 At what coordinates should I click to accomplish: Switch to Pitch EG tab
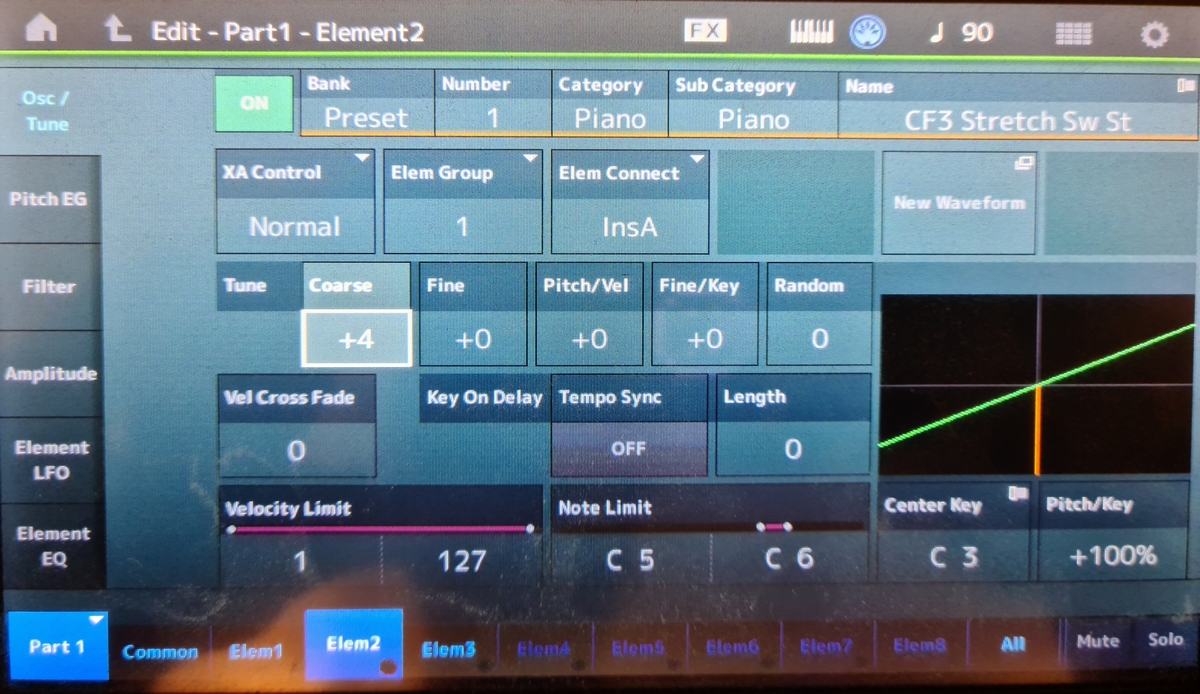48,199
